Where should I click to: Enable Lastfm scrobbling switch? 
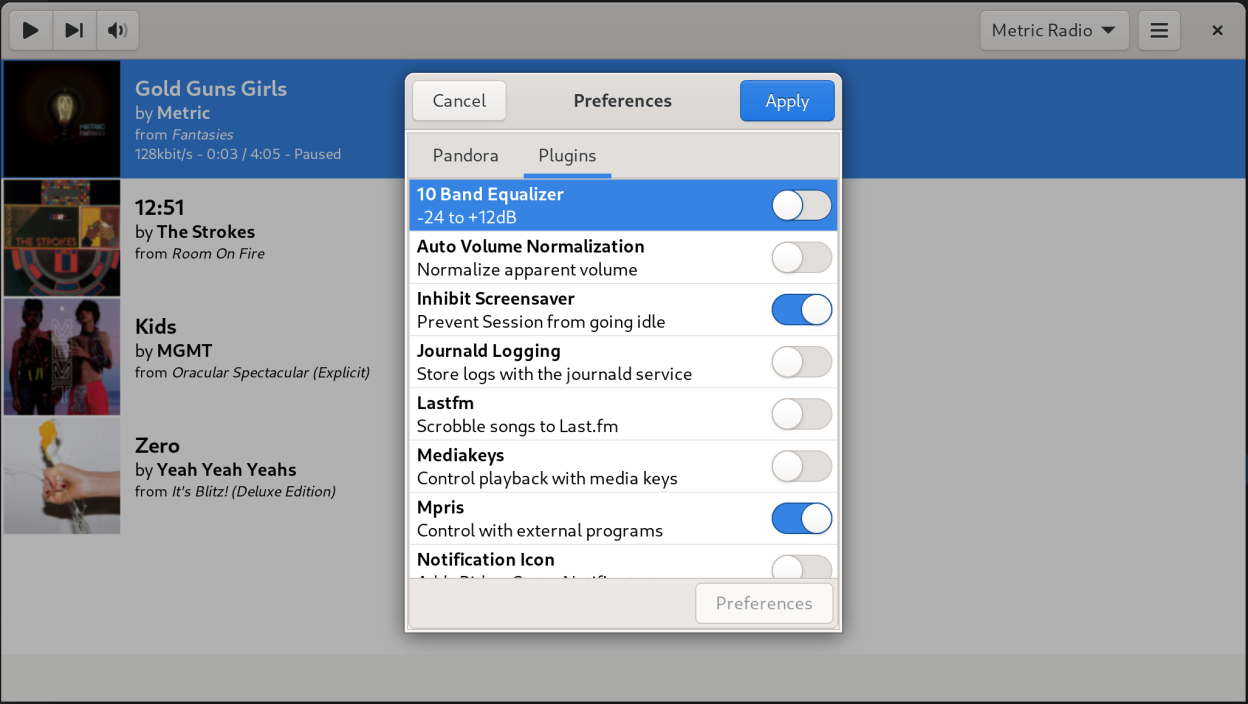pyautogui.click(x=801, y=414)
